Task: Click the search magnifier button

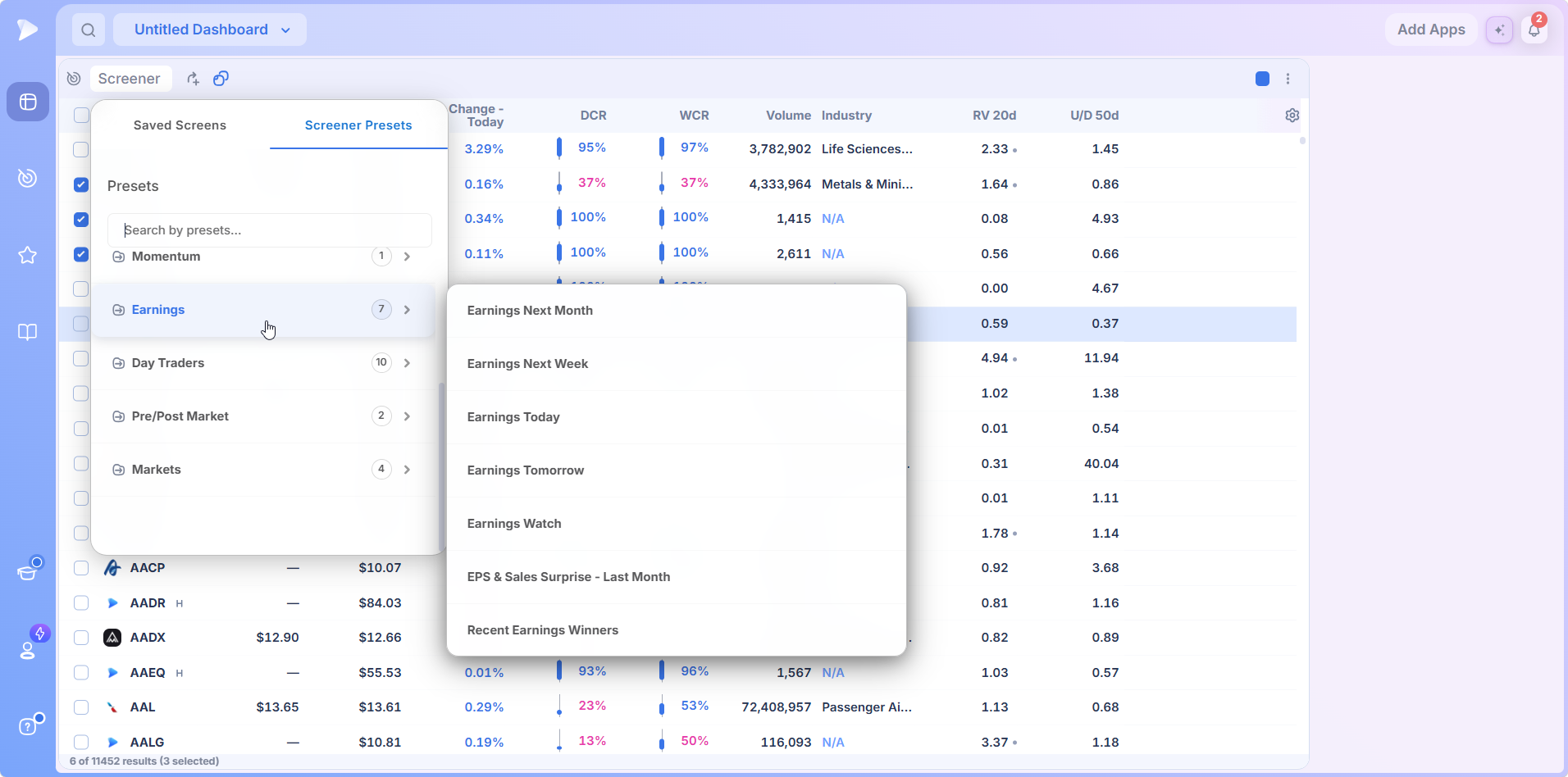Action: tap(89, 30)
